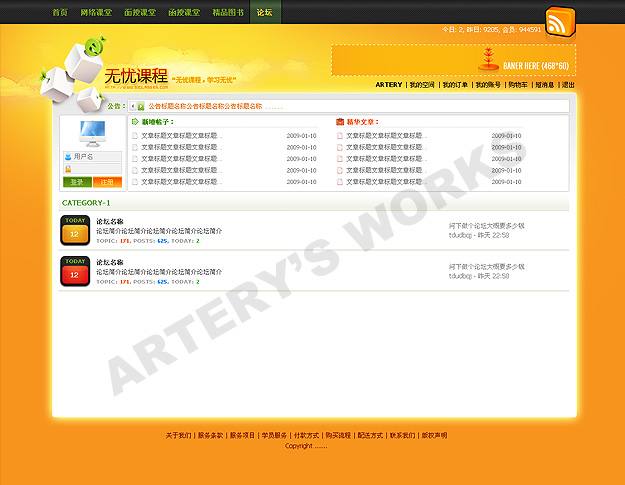625x485 pixels.
Task: Click the announcement arrow icon after 公告
Action: [140, 106]
